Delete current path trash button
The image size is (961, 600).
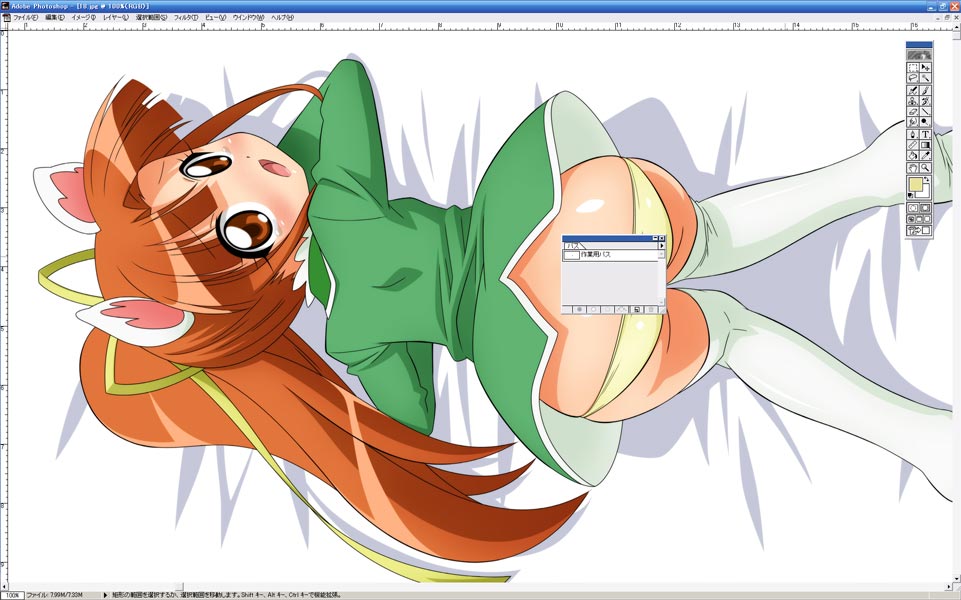pos(651,309)
